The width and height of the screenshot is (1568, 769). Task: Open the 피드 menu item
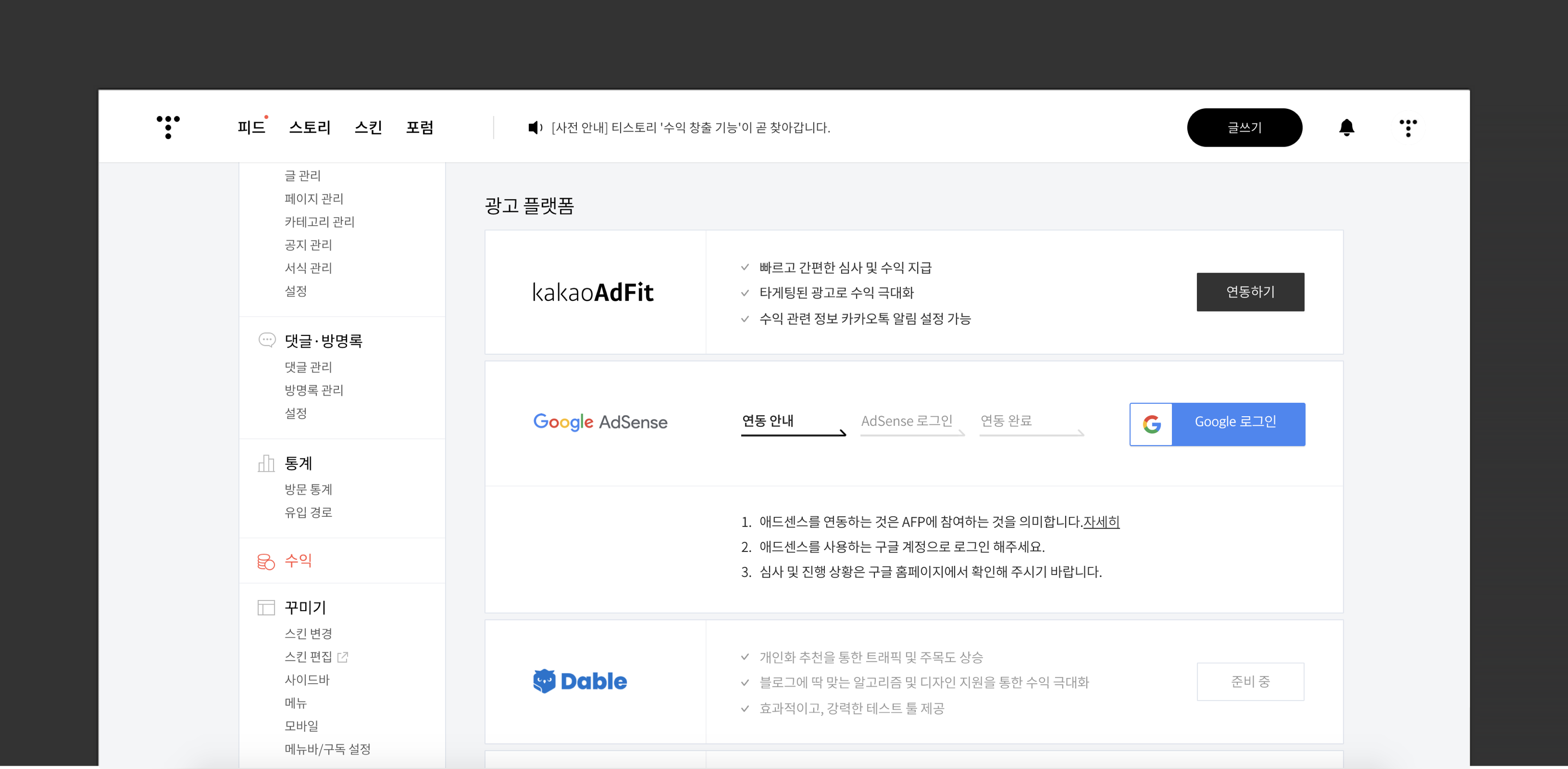251,127
